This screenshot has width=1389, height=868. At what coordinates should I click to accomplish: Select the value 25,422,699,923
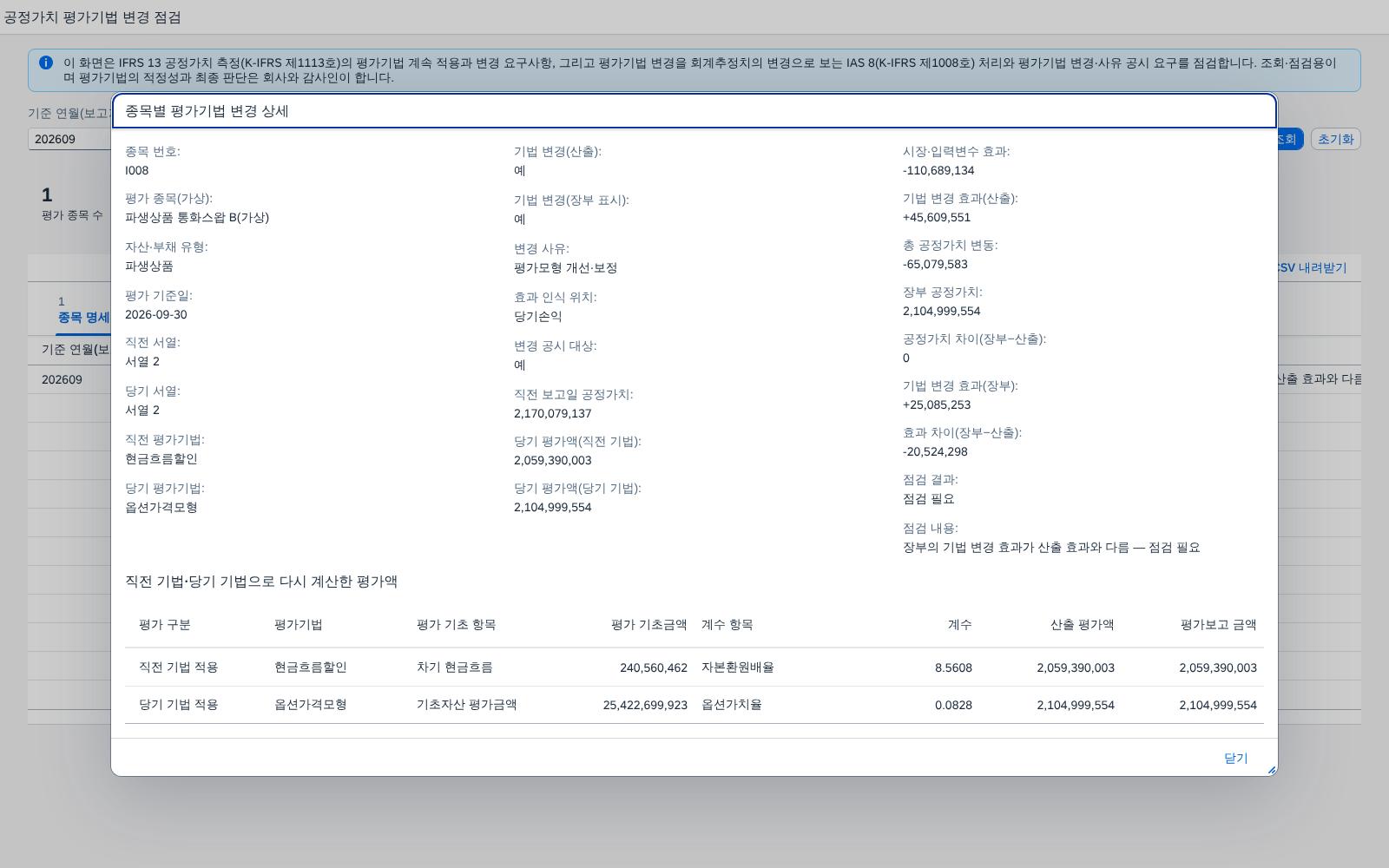point(645,705)
